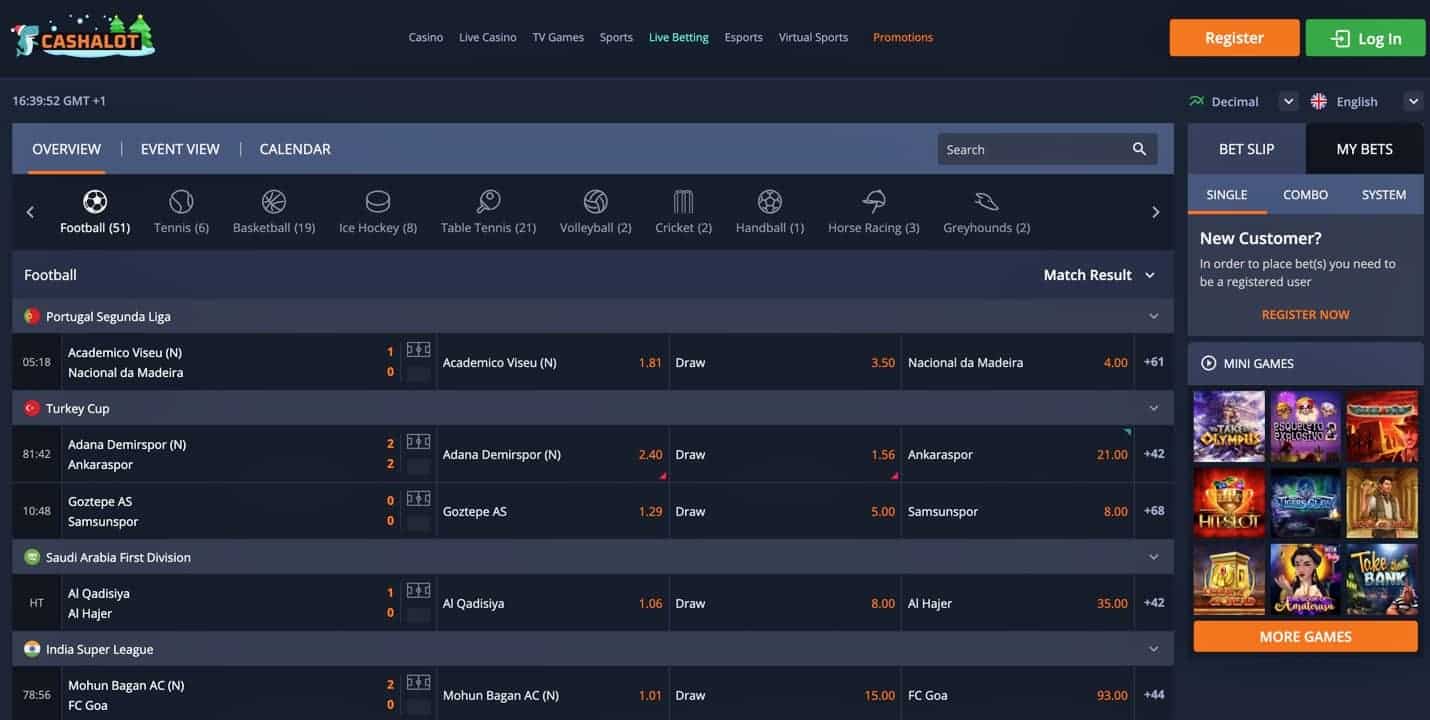Select the Volleyball sport icon
Screen dimensions: 1430x720
[x=596, y=202]
